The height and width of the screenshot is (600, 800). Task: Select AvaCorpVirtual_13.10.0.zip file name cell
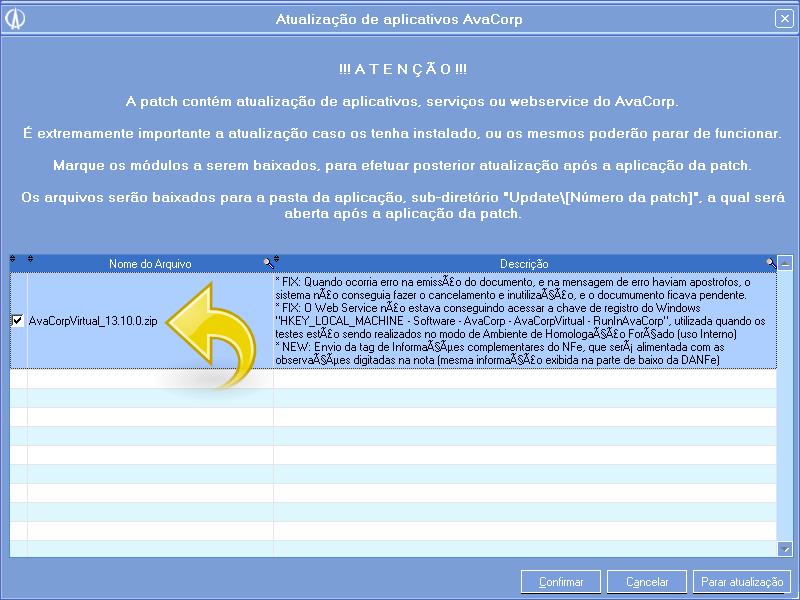click(x=151, y=320)
